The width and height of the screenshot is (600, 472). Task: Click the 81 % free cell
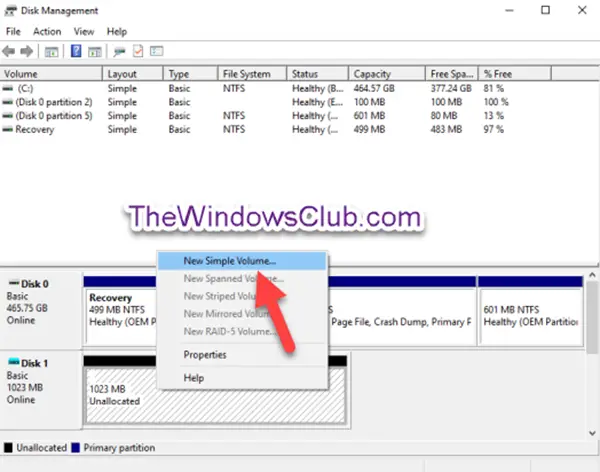tap(494, 88)
